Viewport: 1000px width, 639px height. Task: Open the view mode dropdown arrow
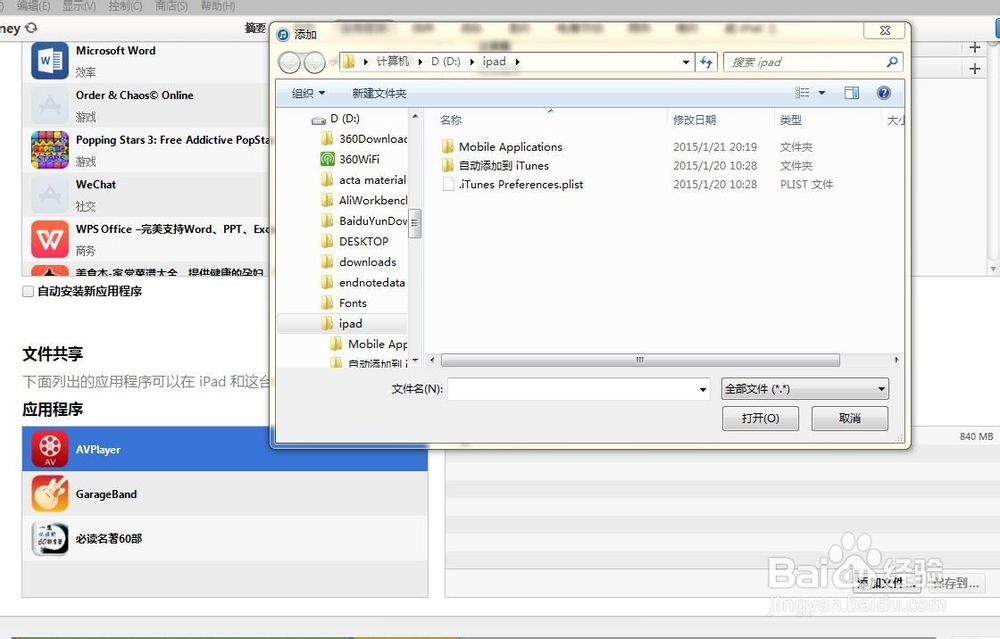tap(822, 92)
